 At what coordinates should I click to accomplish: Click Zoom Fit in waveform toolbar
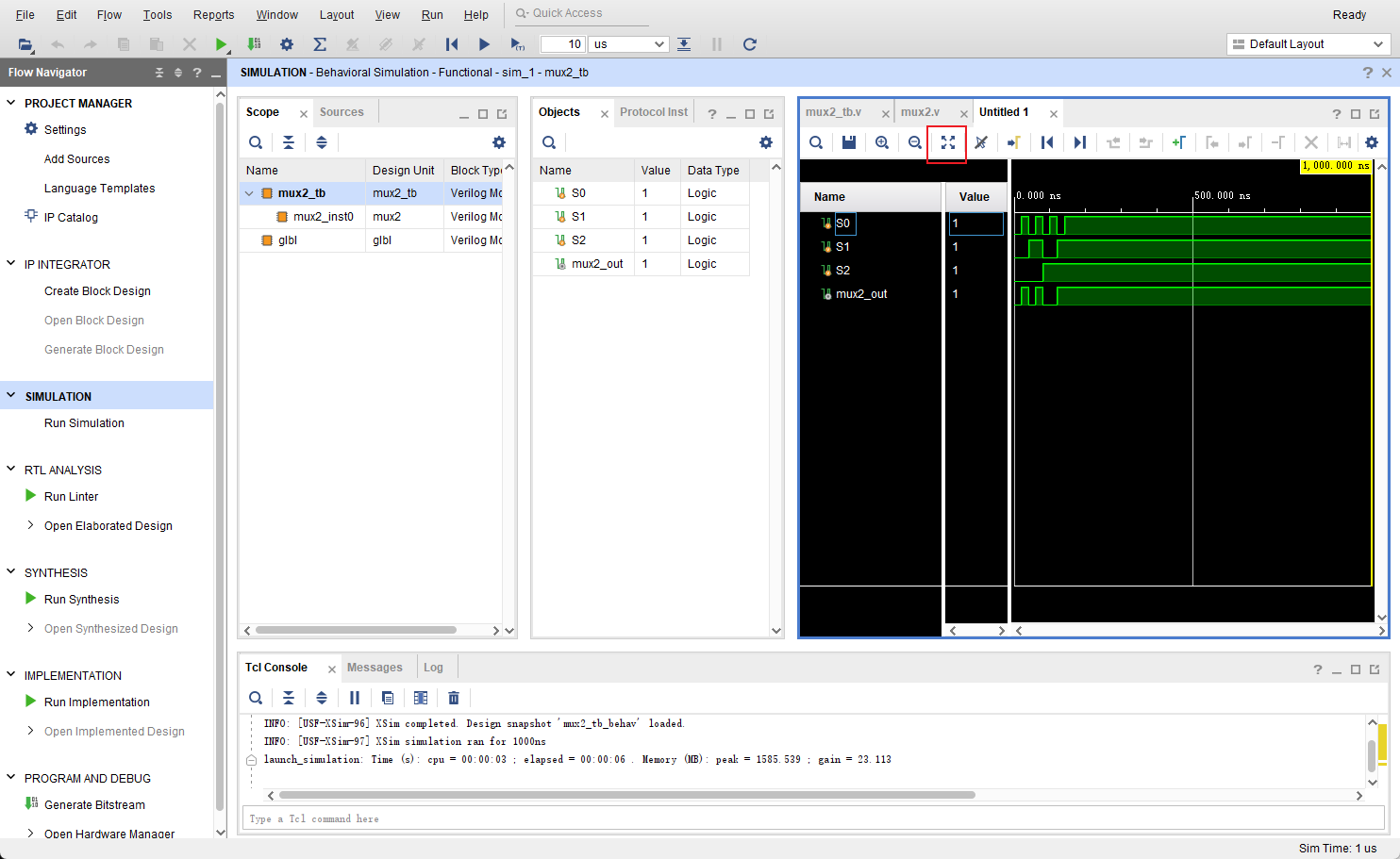(x=947, y=142)
